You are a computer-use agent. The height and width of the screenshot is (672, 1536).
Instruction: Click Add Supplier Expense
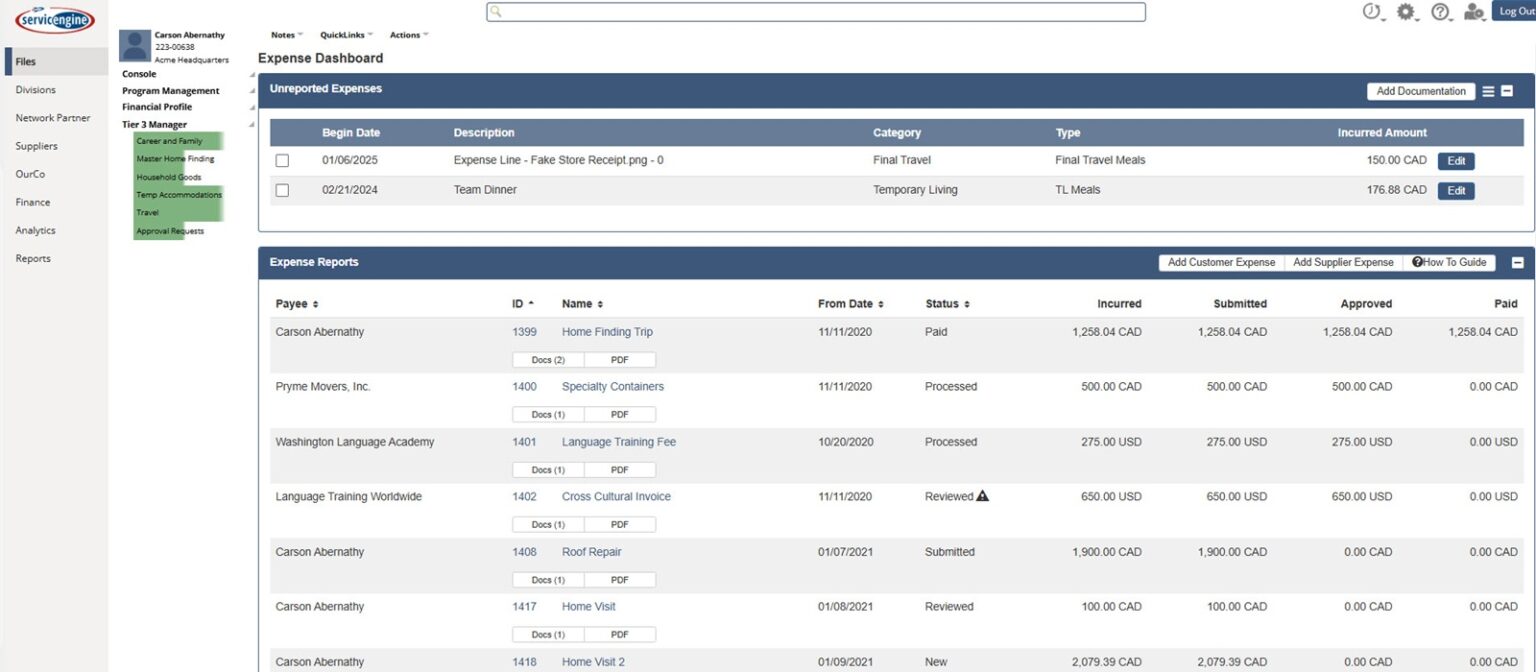(x=1343, y=262)
